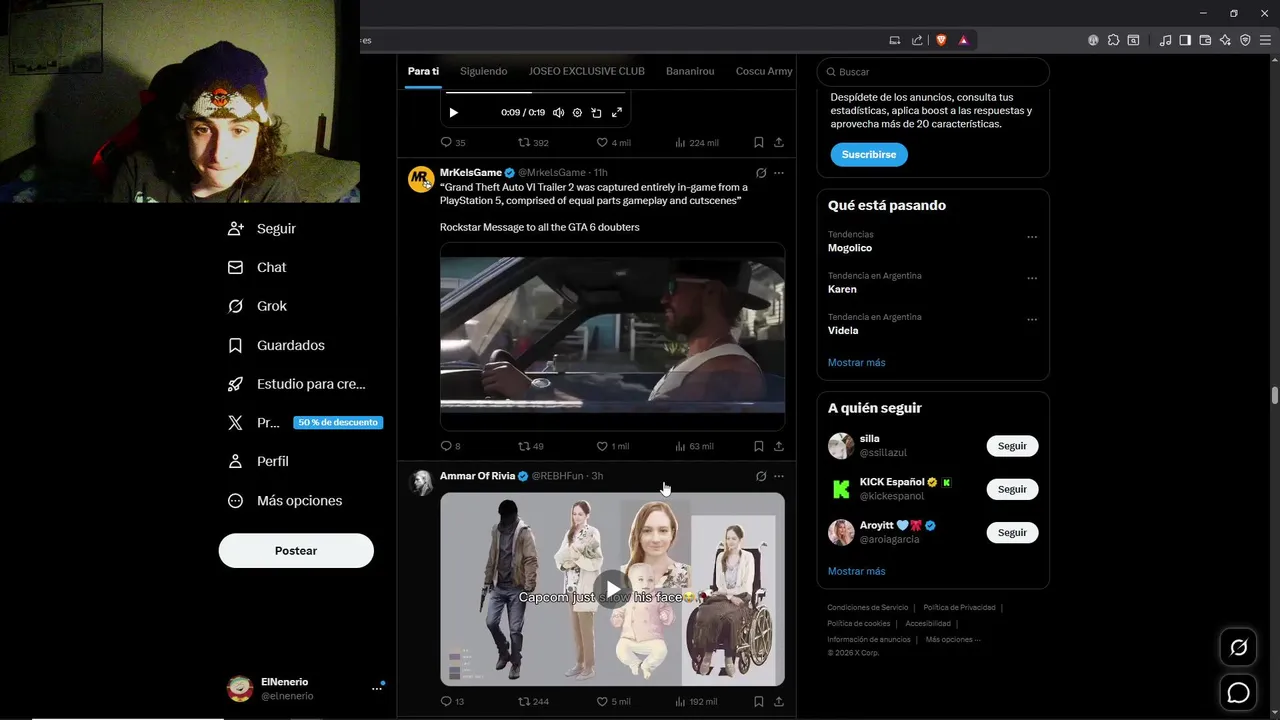Viewport: 1280px width, 720px height.
Task: Open Perfil in the left sidebar
Action: (258, 461)
